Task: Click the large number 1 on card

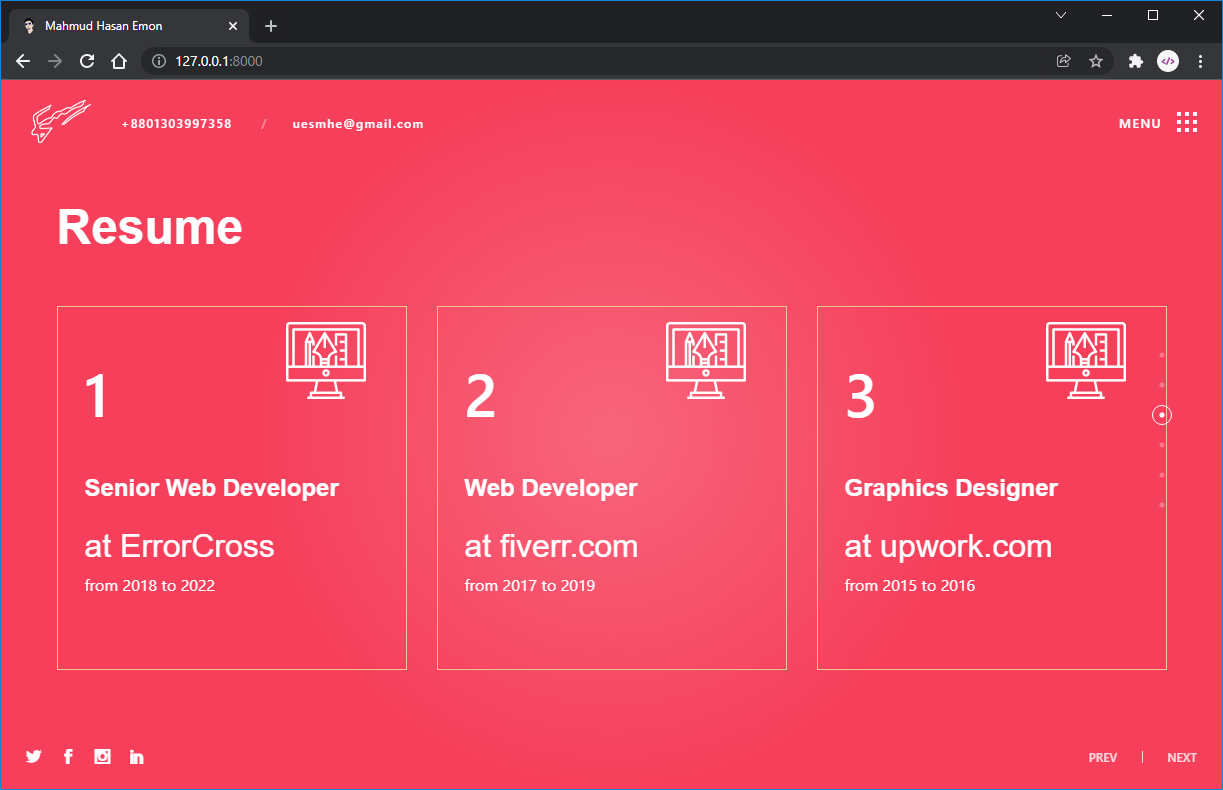Action: click(97, 396)
